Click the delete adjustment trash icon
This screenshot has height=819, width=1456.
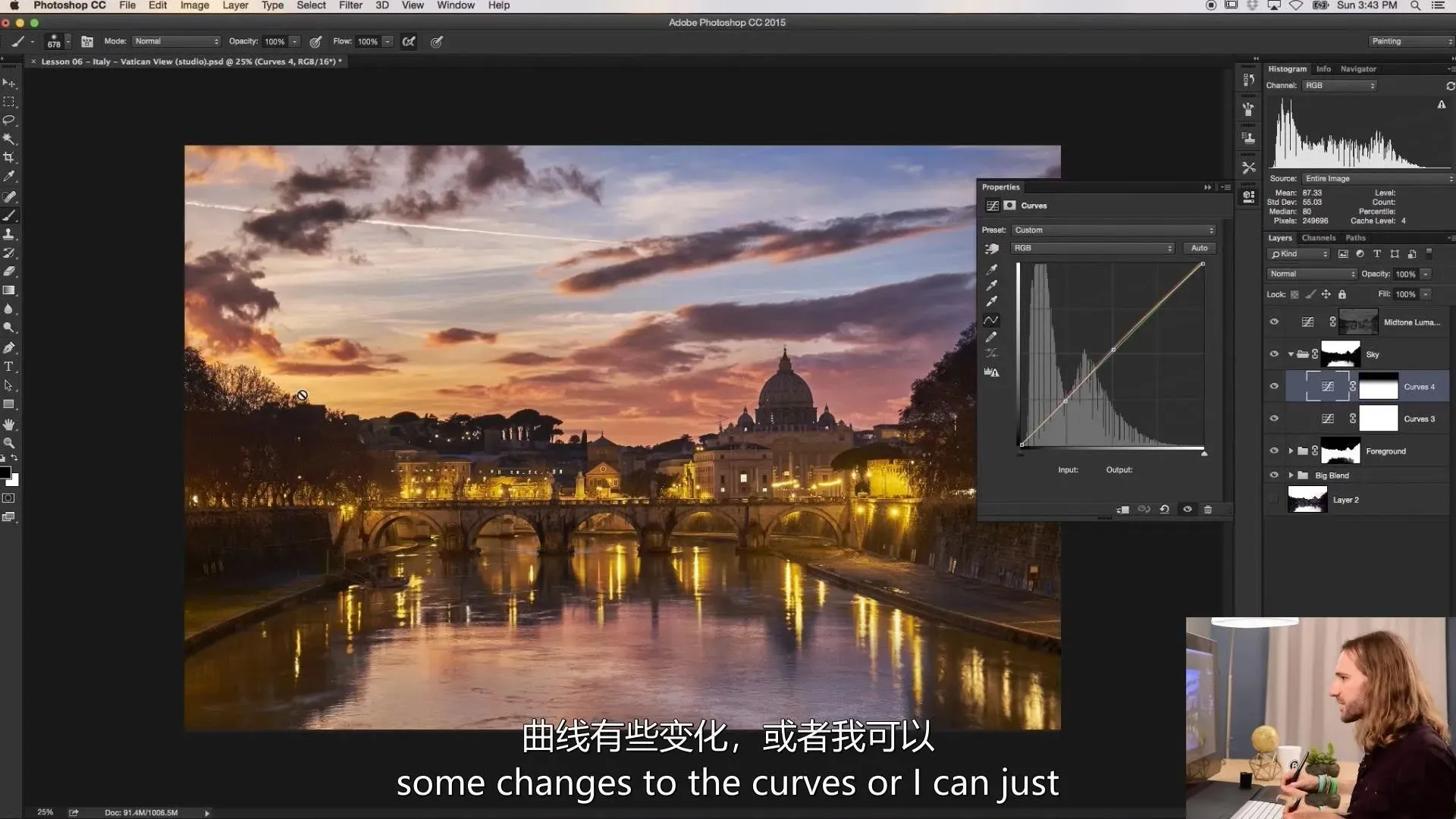coord(1208,510)
